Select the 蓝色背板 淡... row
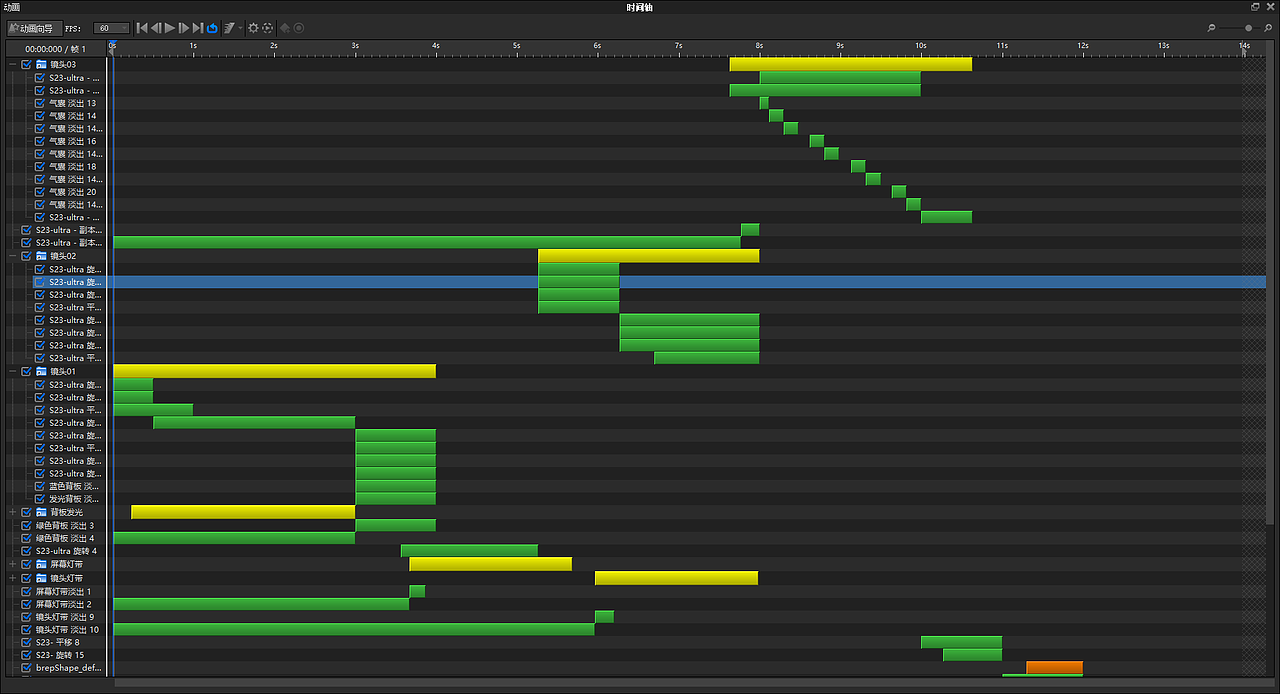 tap(75, 486)
